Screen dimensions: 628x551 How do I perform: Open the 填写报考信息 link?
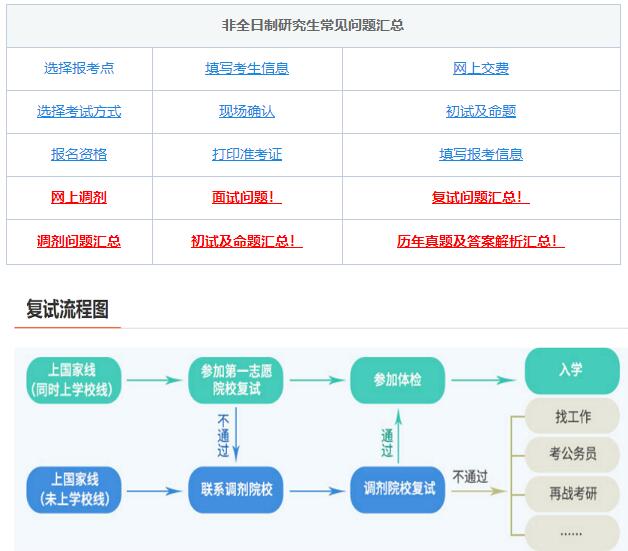point(481,154)
